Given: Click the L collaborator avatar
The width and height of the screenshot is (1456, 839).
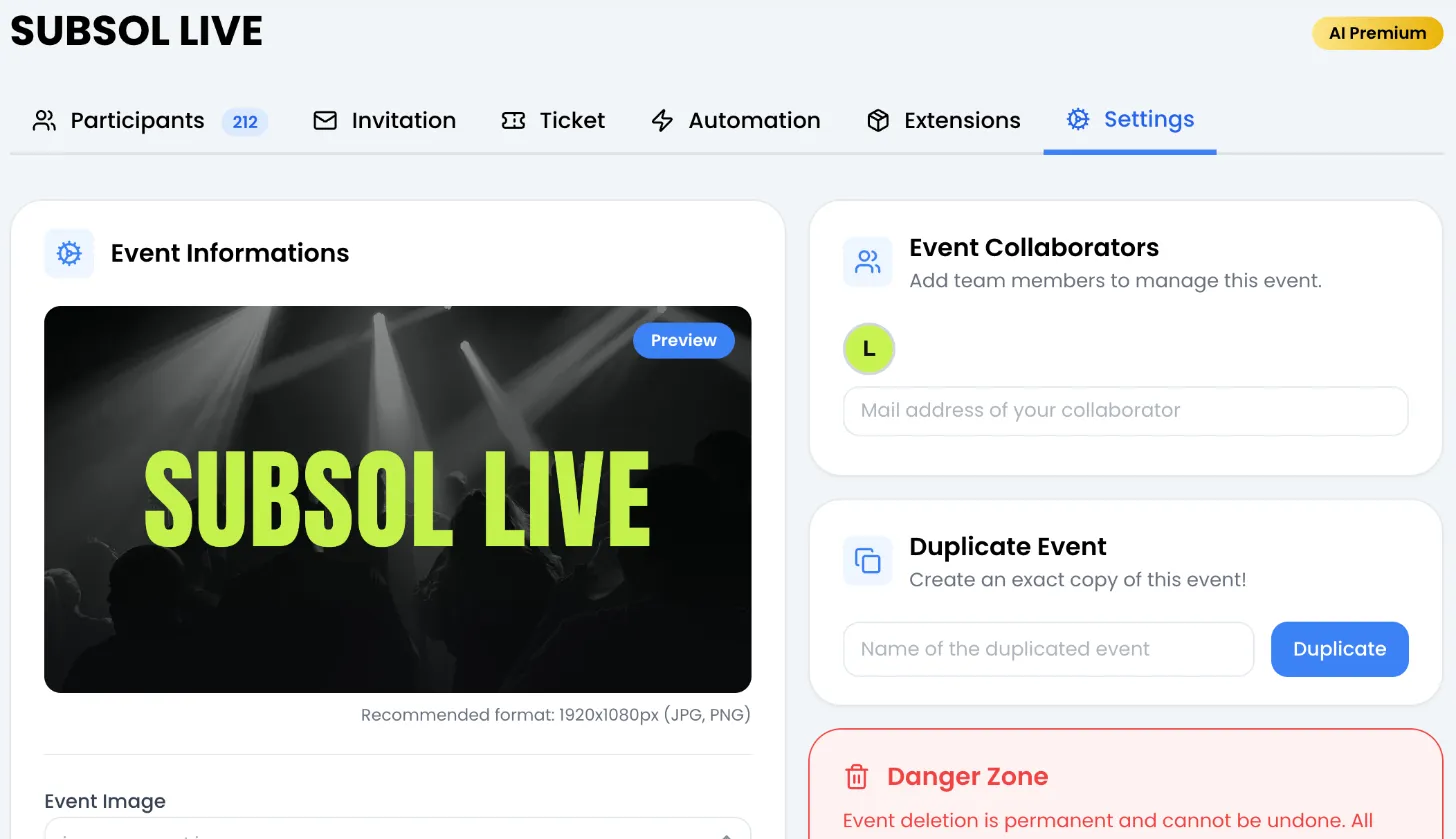Looking at the screenshot, I should [869, 349].
